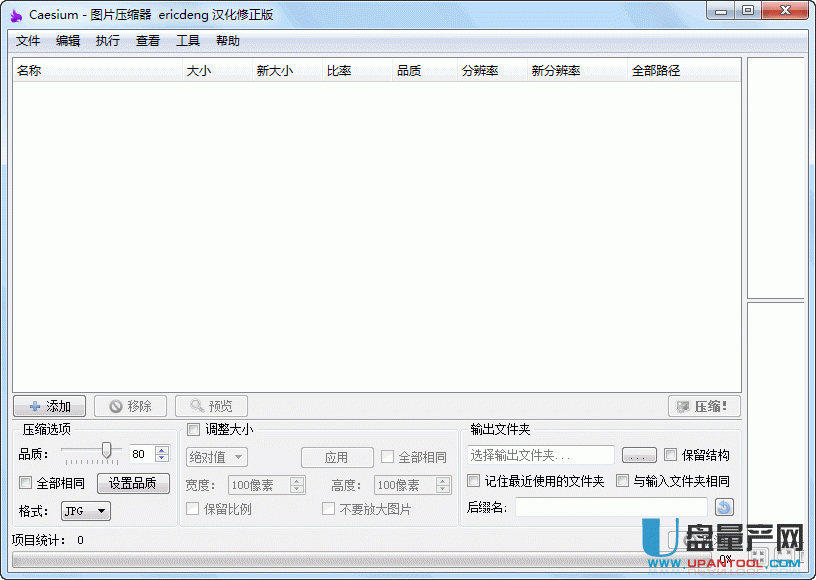816x580 pixels.
Task: Click the blue reset icon beside suffix field
Action: [x=724, y=508]
